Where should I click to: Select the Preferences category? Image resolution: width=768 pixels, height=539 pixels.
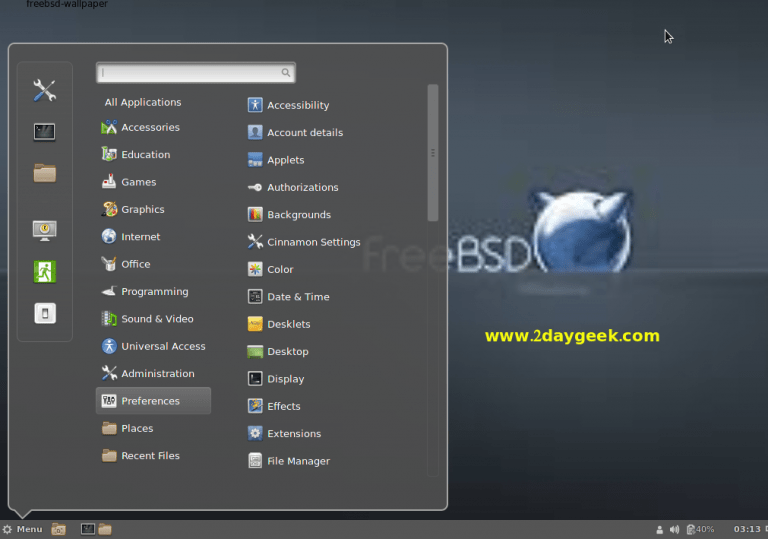(153, 401)
